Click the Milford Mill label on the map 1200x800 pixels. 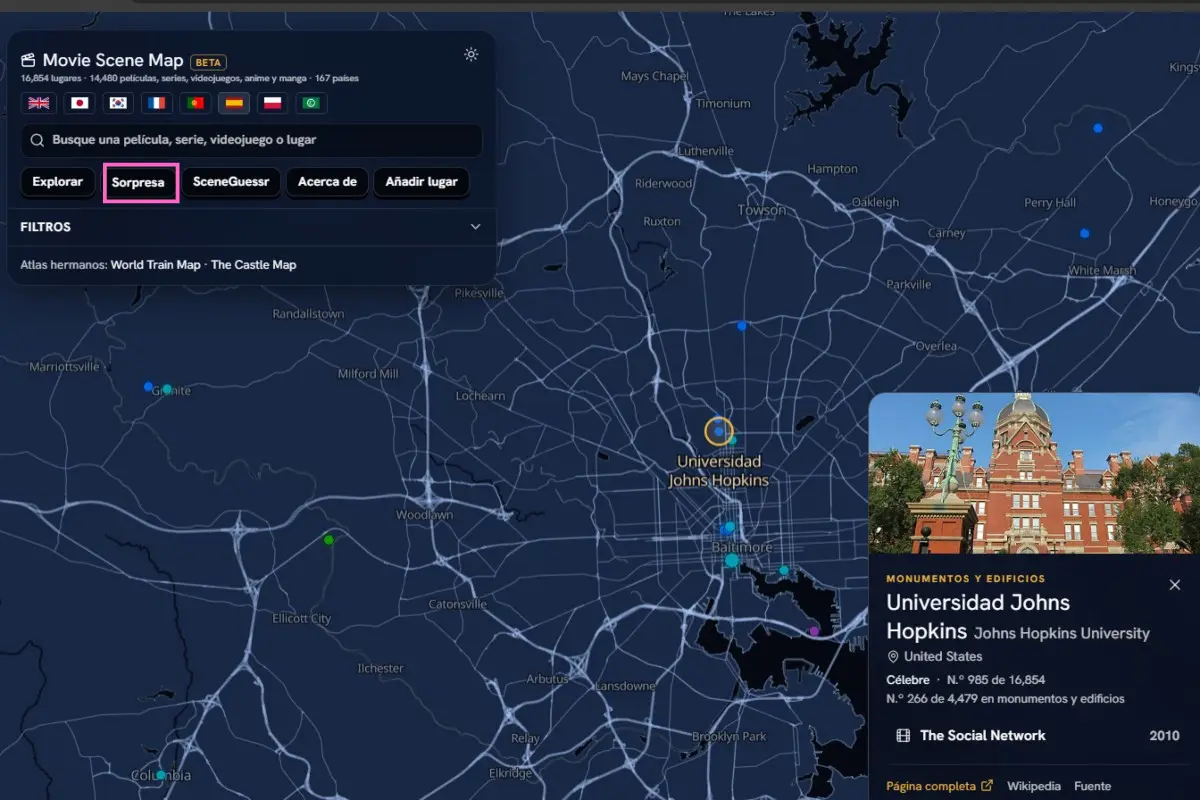point(368,374)
